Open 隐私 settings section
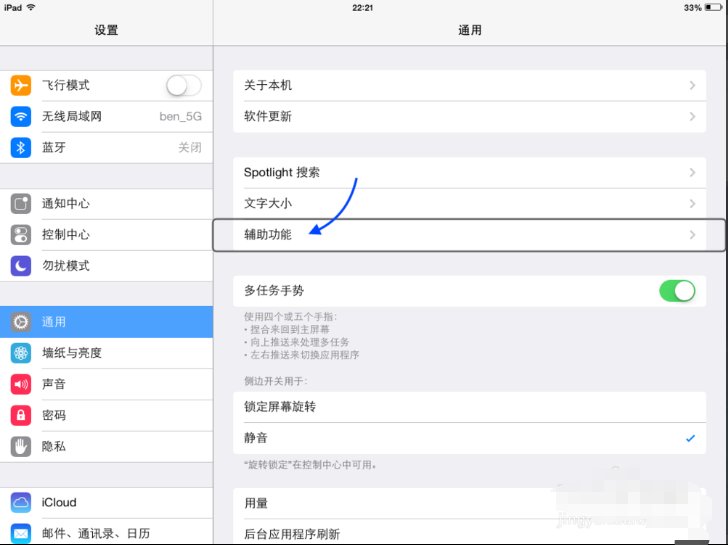Screen dimensions: 728x545 pyautogui.click(x=106, y=447)
